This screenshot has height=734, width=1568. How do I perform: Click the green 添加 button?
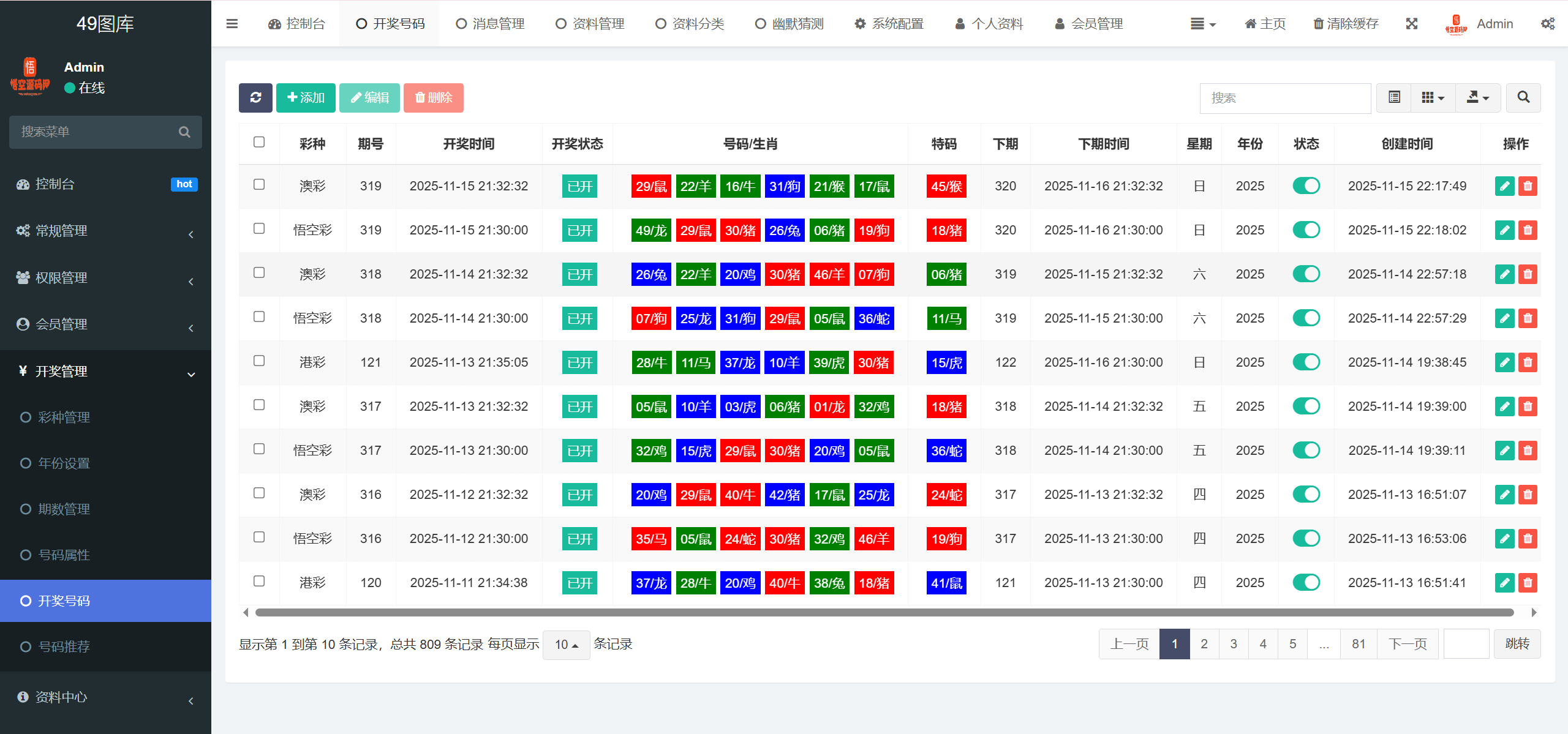[x=306, y=98]
